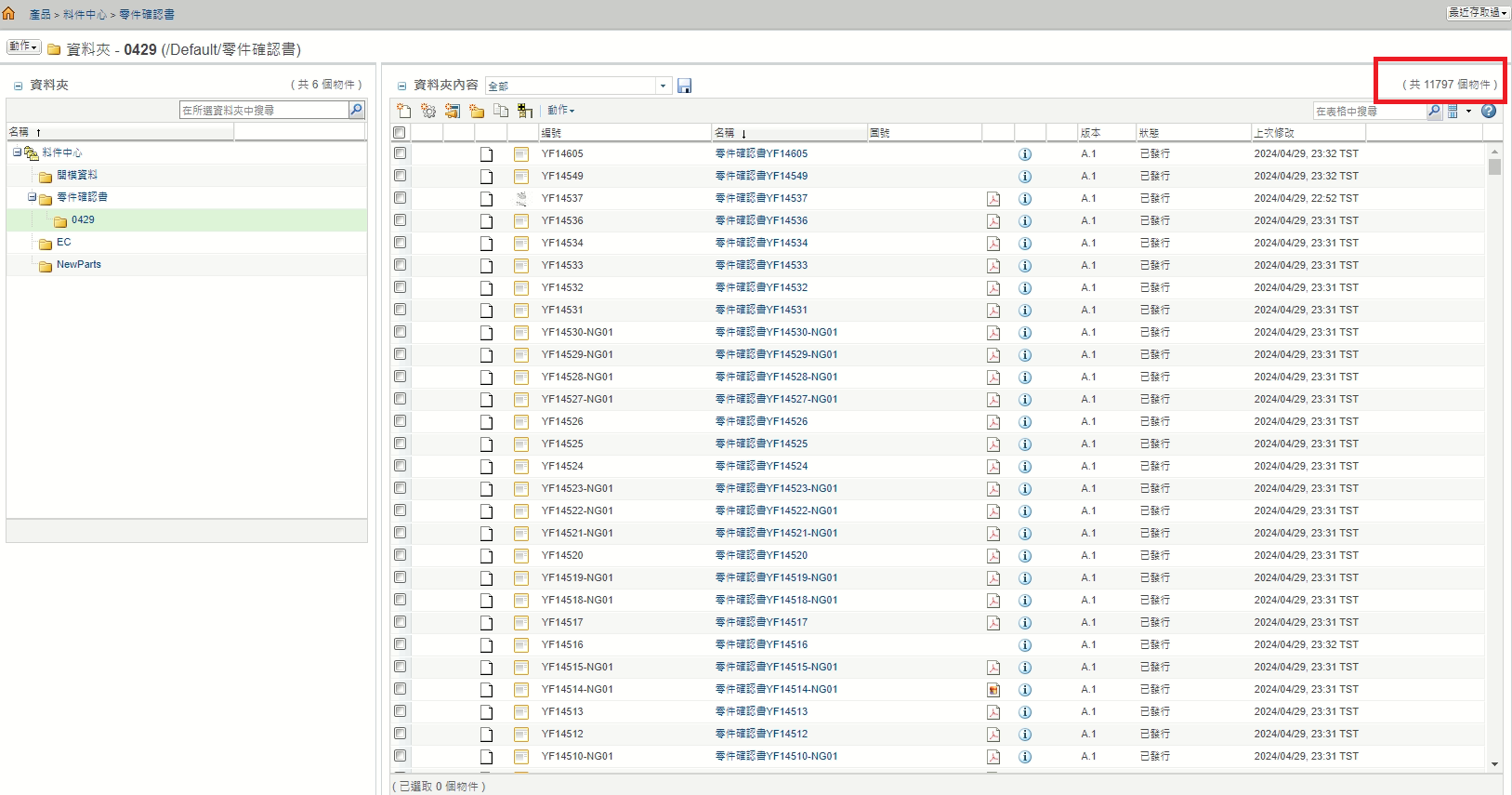Focus the 在表格中搜尋 search field
Viewport: 1512px width, 795px height.
1369,111
